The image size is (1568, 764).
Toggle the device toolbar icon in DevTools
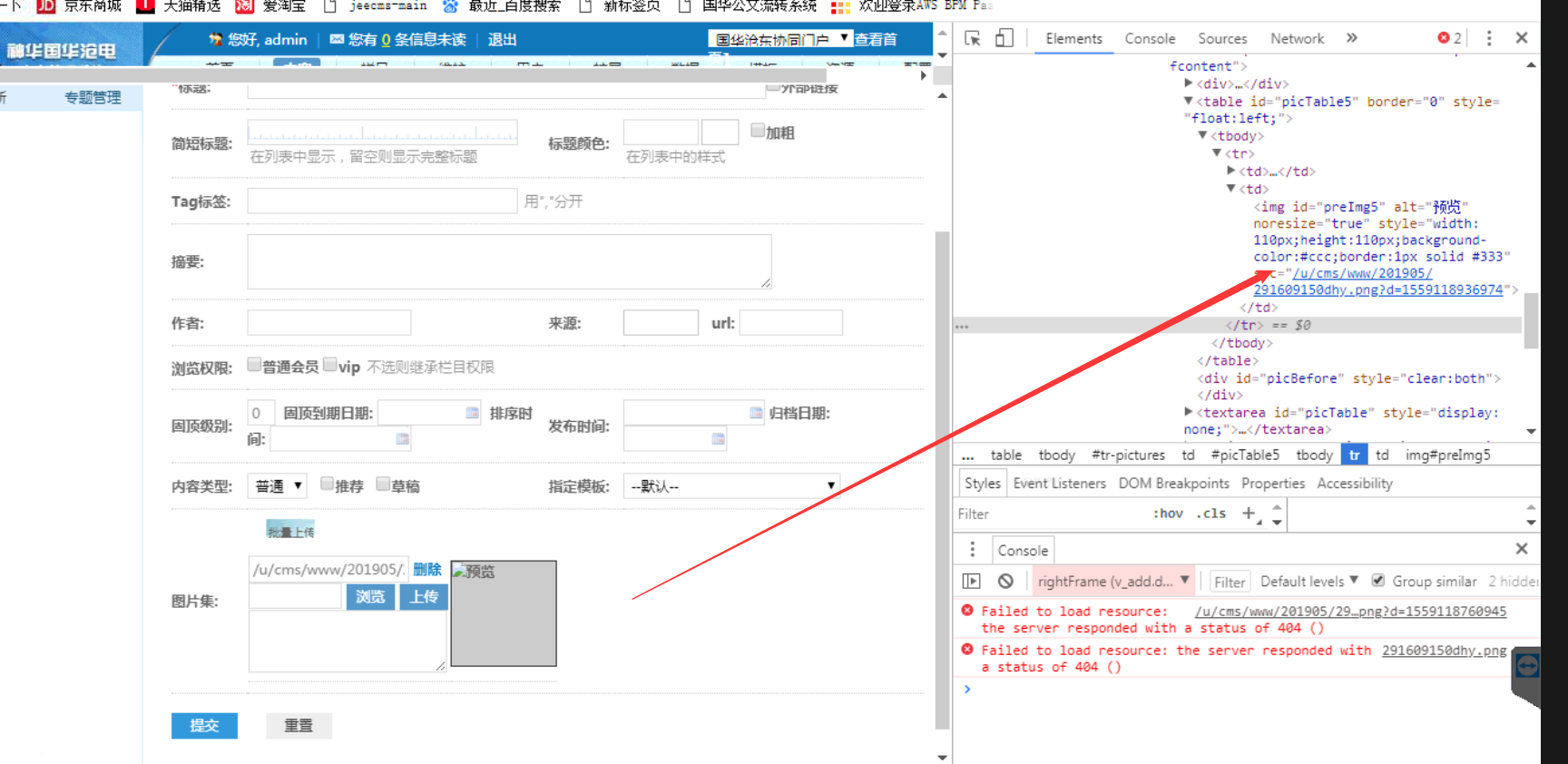tap(1004, 38)
